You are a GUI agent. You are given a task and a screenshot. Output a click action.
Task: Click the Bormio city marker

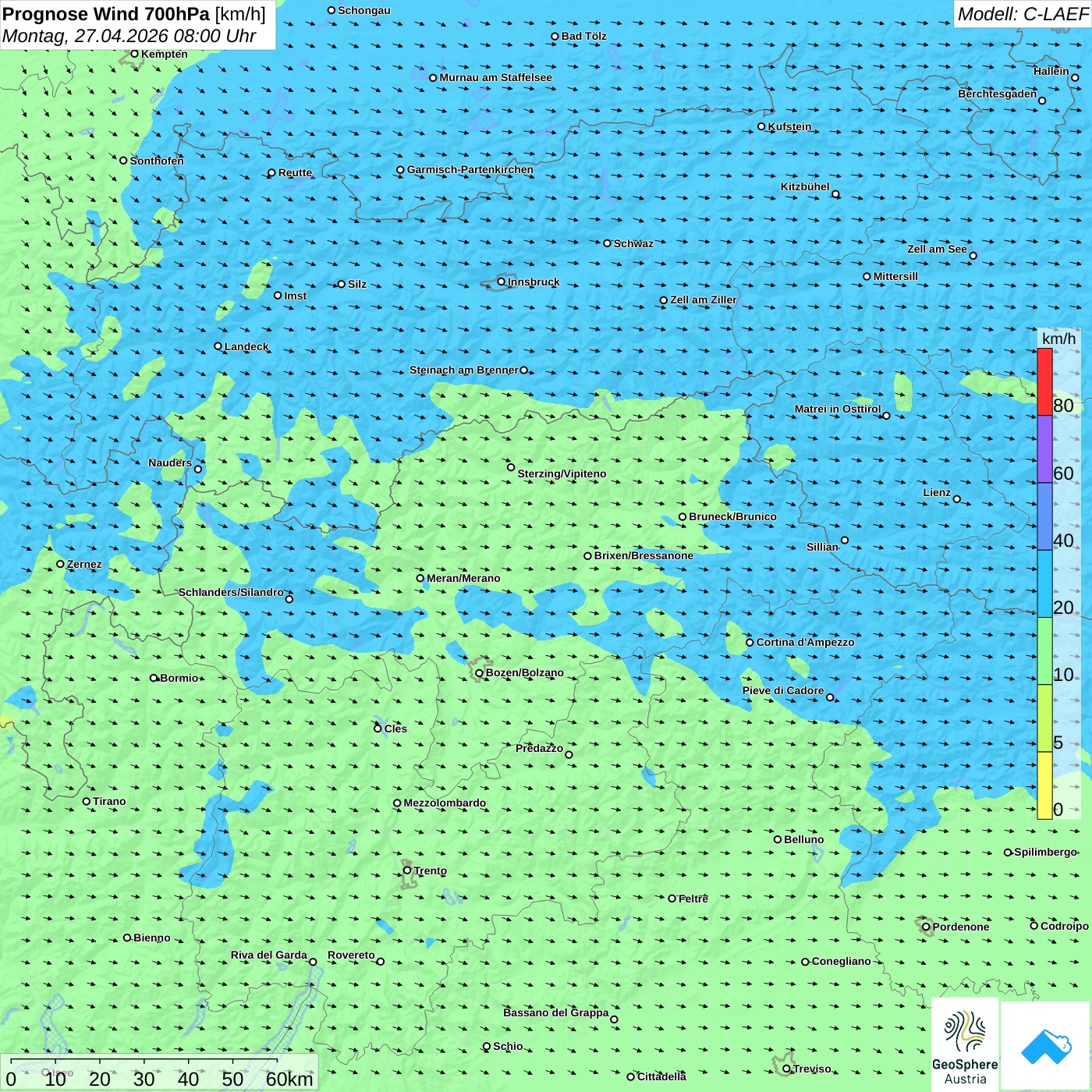click(154, 678)
